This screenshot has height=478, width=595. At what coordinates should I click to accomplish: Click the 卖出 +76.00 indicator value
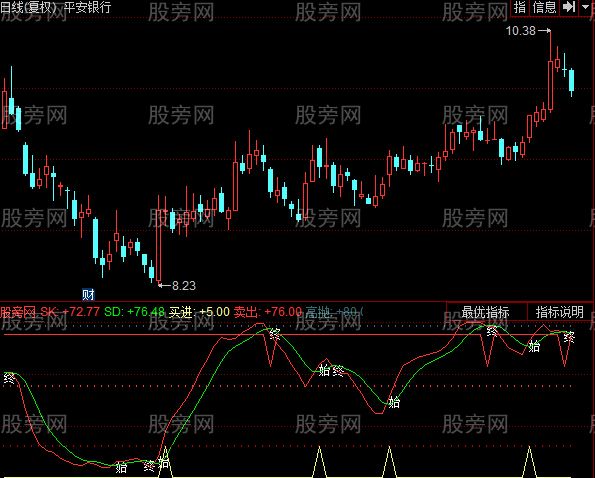click(x=268, y=312)
